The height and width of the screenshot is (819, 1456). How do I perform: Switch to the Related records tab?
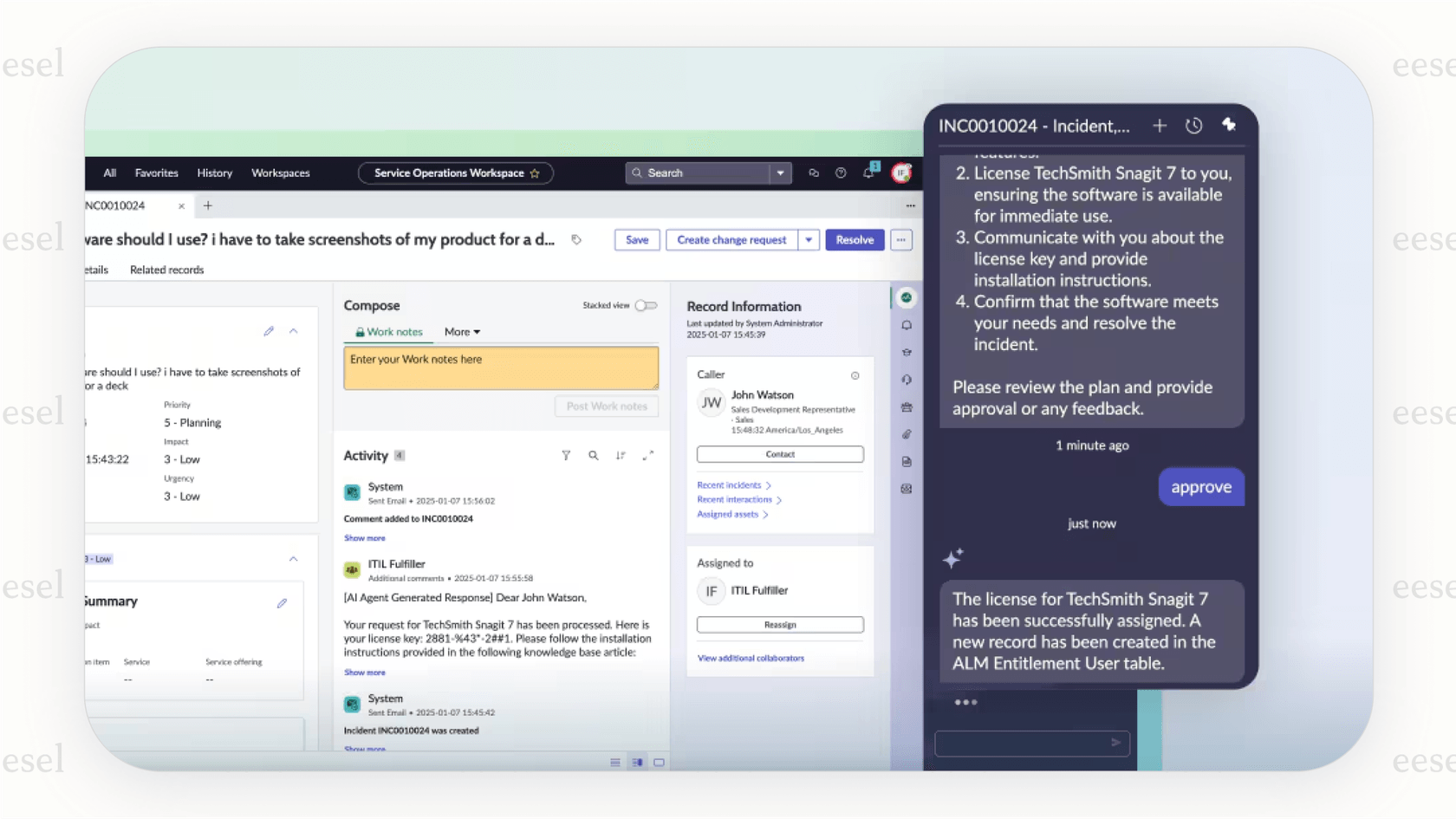tap(166, 270)
